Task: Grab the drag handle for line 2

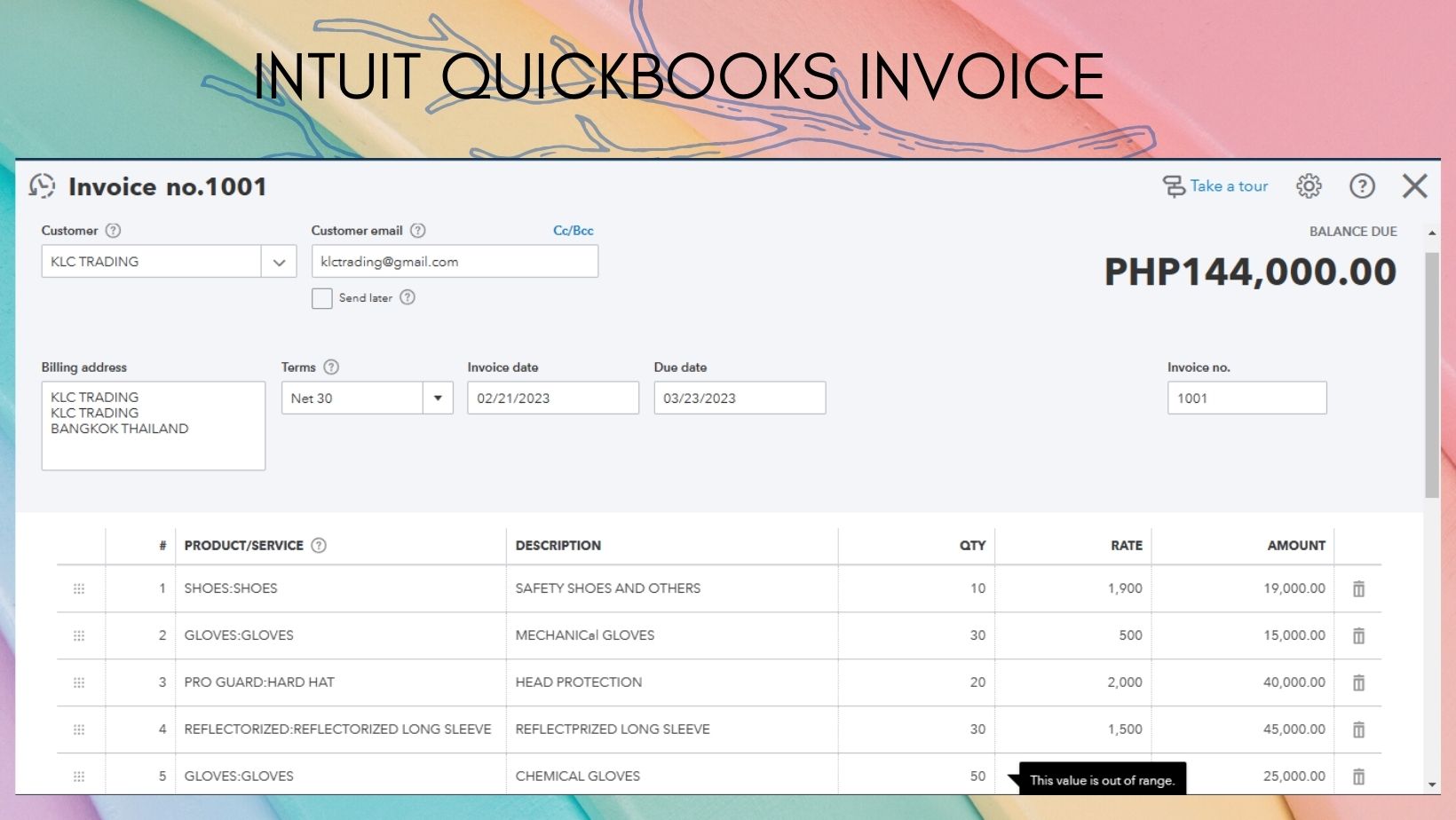Action: point(79,635)
